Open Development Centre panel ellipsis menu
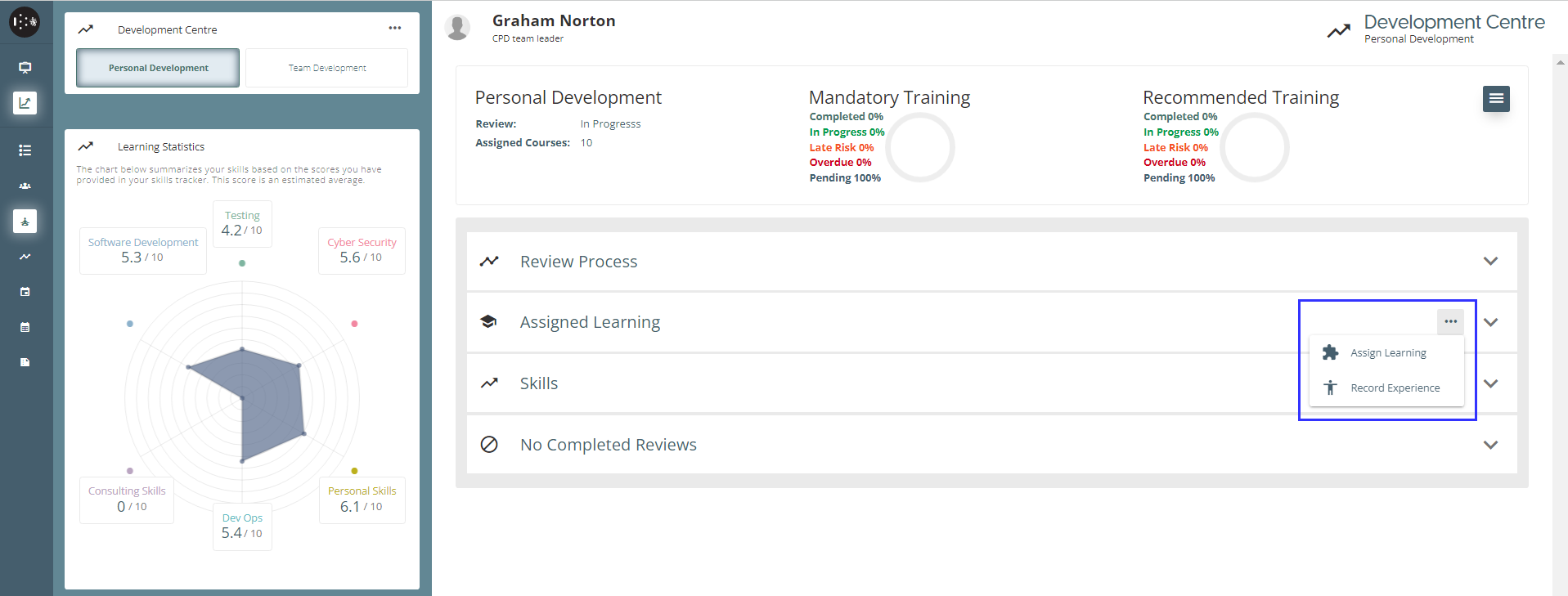1568x596 pixels. (395, 29)
